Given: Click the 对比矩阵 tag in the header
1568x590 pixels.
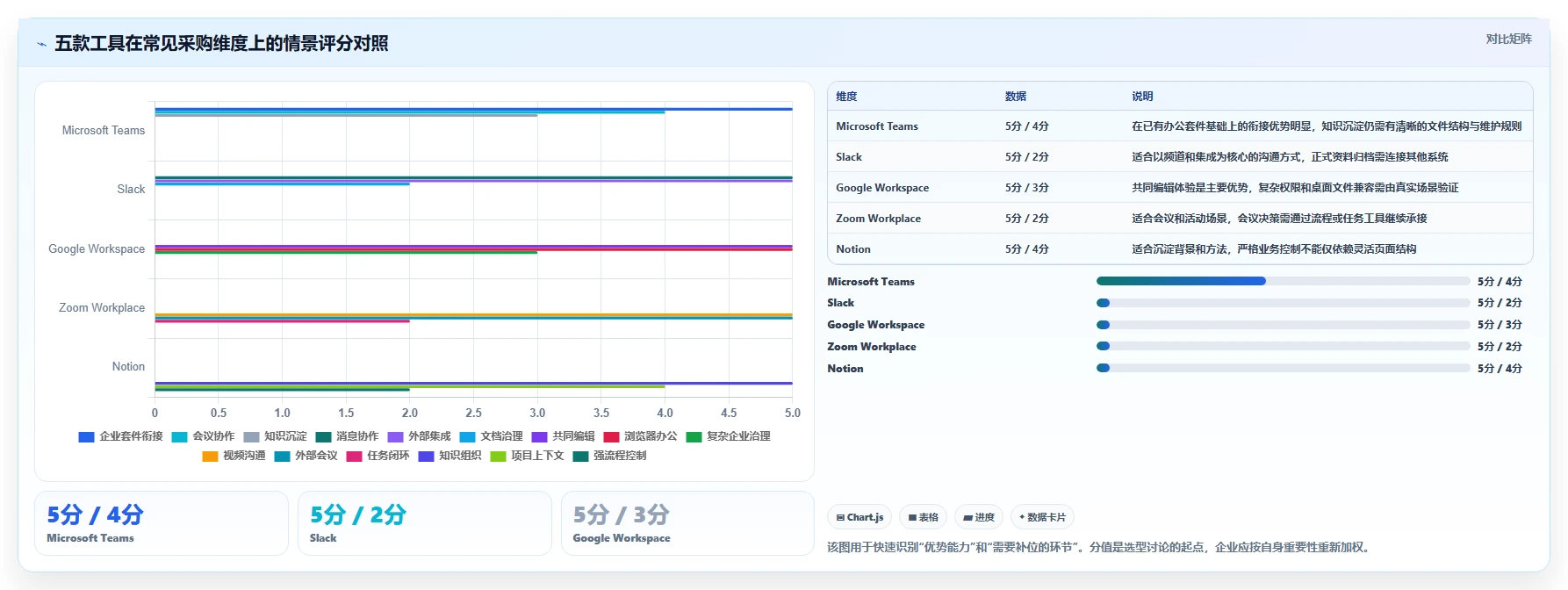Looking at the screenshot, I should tap(1508, 39).
